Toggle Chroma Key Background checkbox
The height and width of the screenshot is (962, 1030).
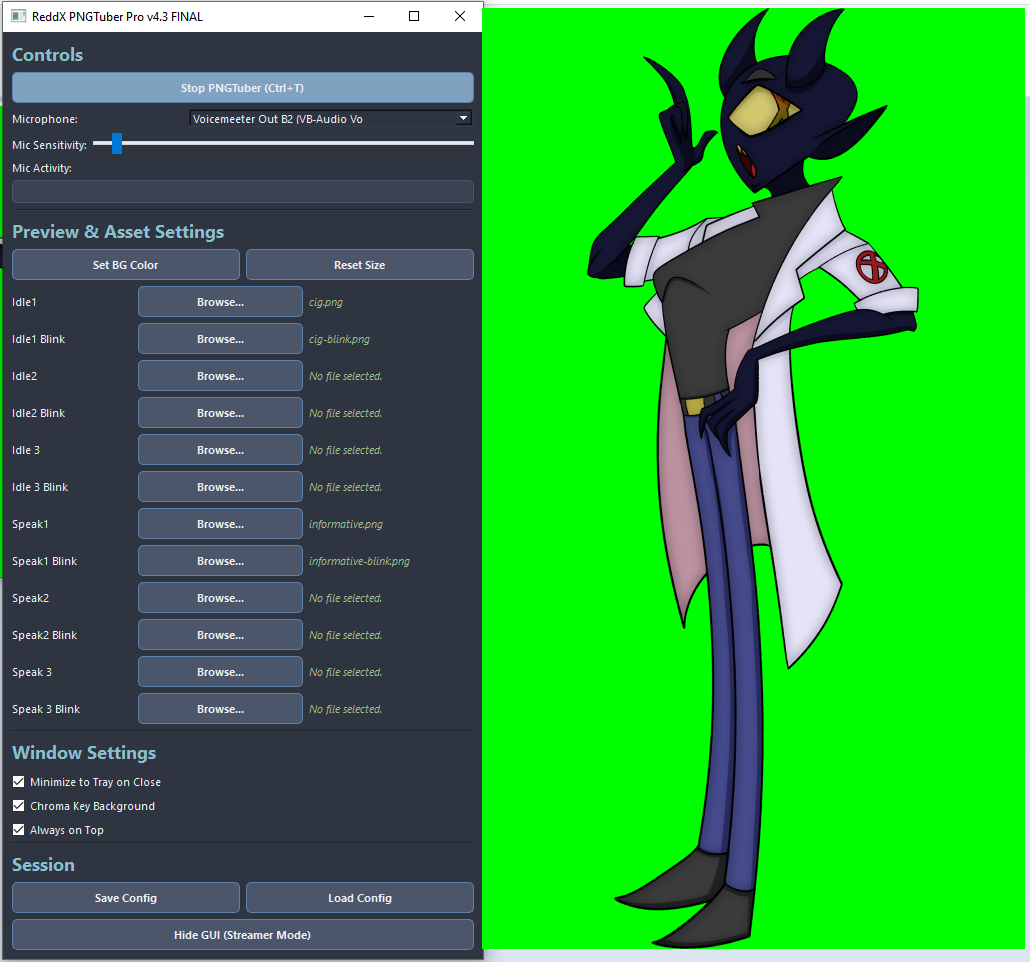pos(18,806)
